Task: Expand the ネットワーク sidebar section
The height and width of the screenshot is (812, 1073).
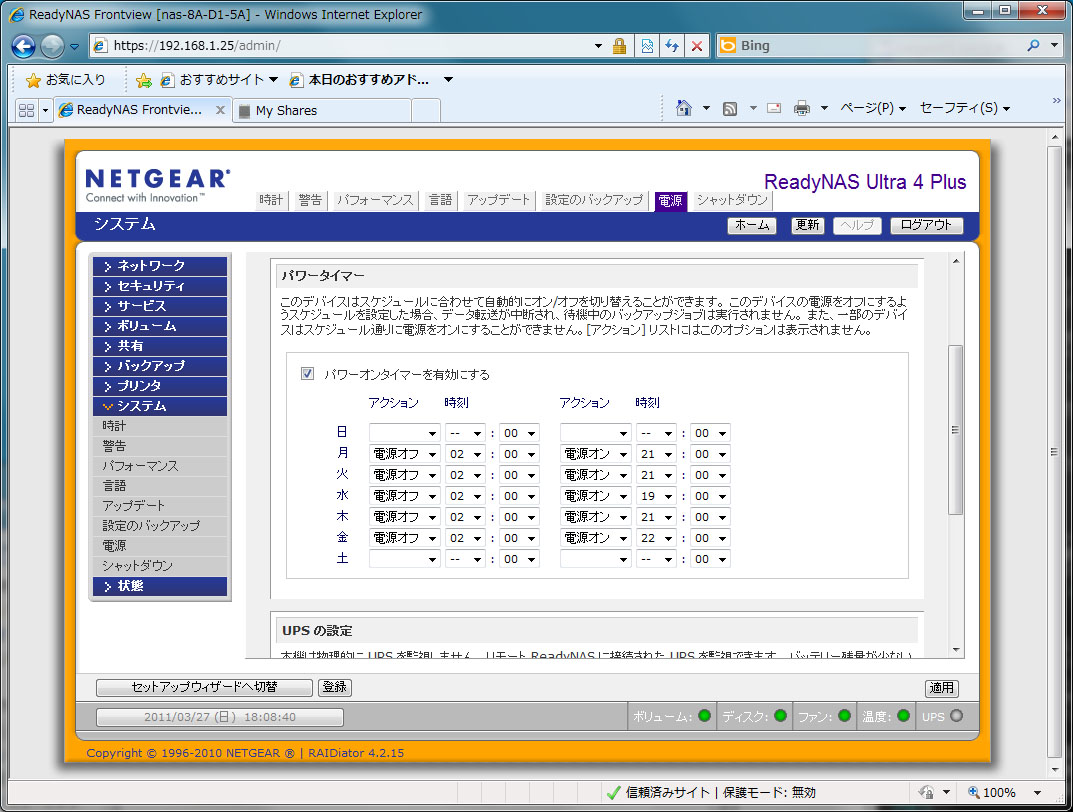Action: (x=160, y=266)
